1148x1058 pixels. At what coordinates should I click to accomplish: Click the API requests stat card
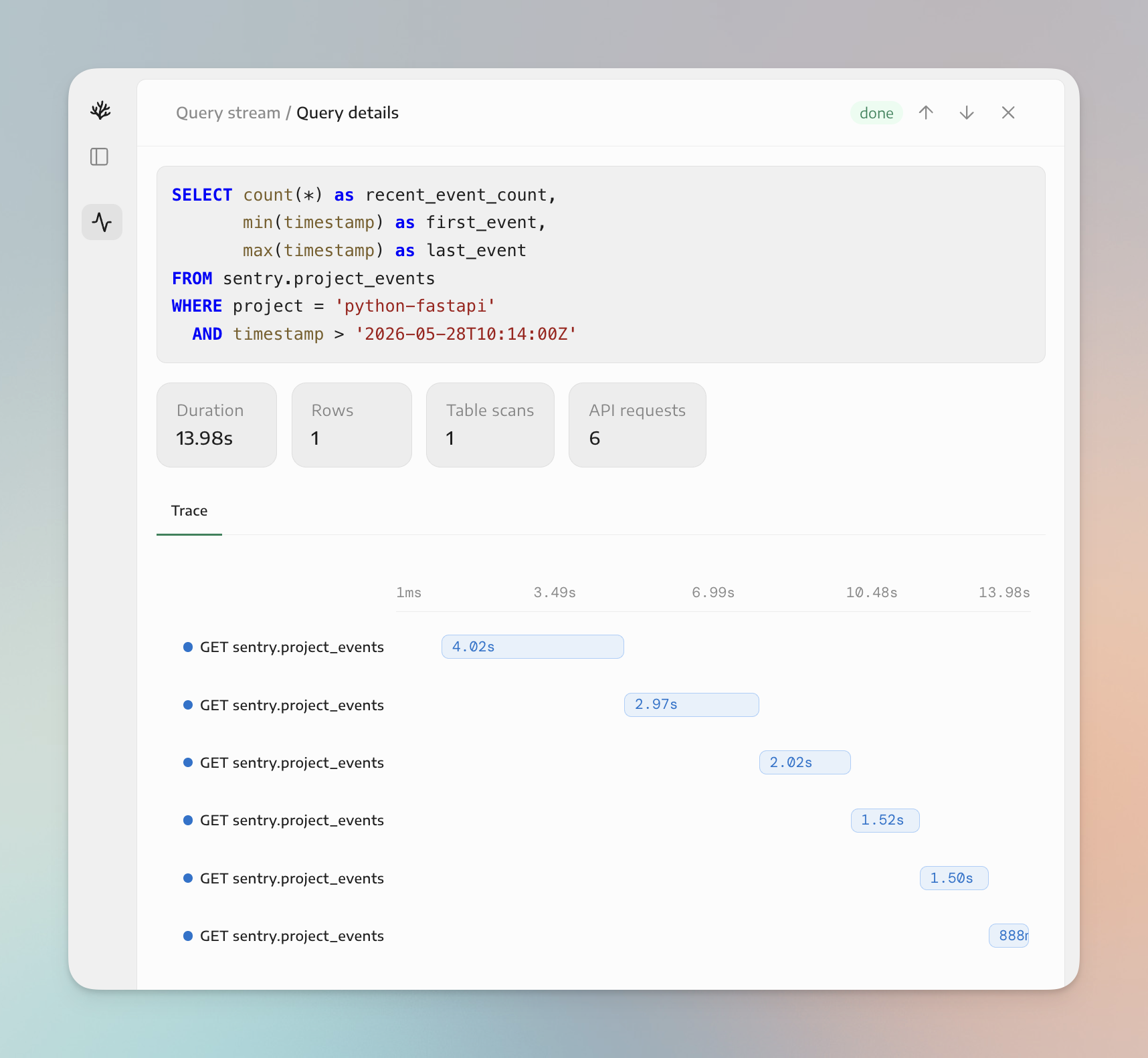638,425
